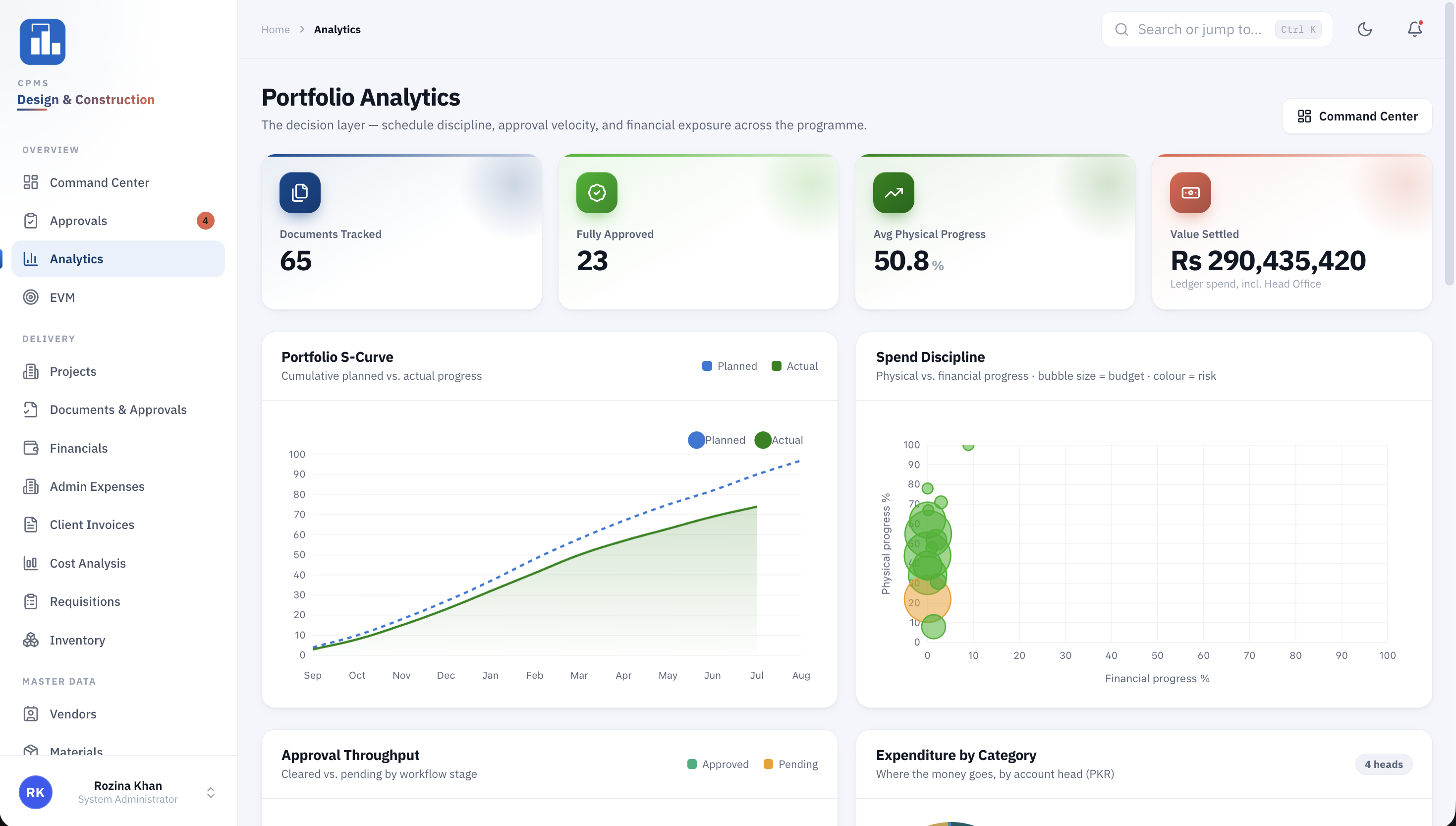
Task: Click the 50.8 progress value
Action: coord(901,260)
